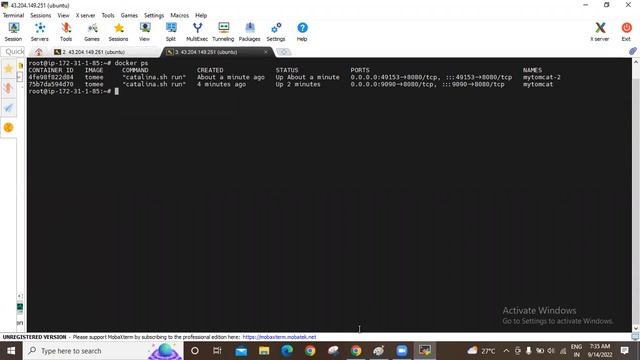The image size is (640, 360).
Task: Open Microsoft Edge from the taskbar
Action: [287, 351]
